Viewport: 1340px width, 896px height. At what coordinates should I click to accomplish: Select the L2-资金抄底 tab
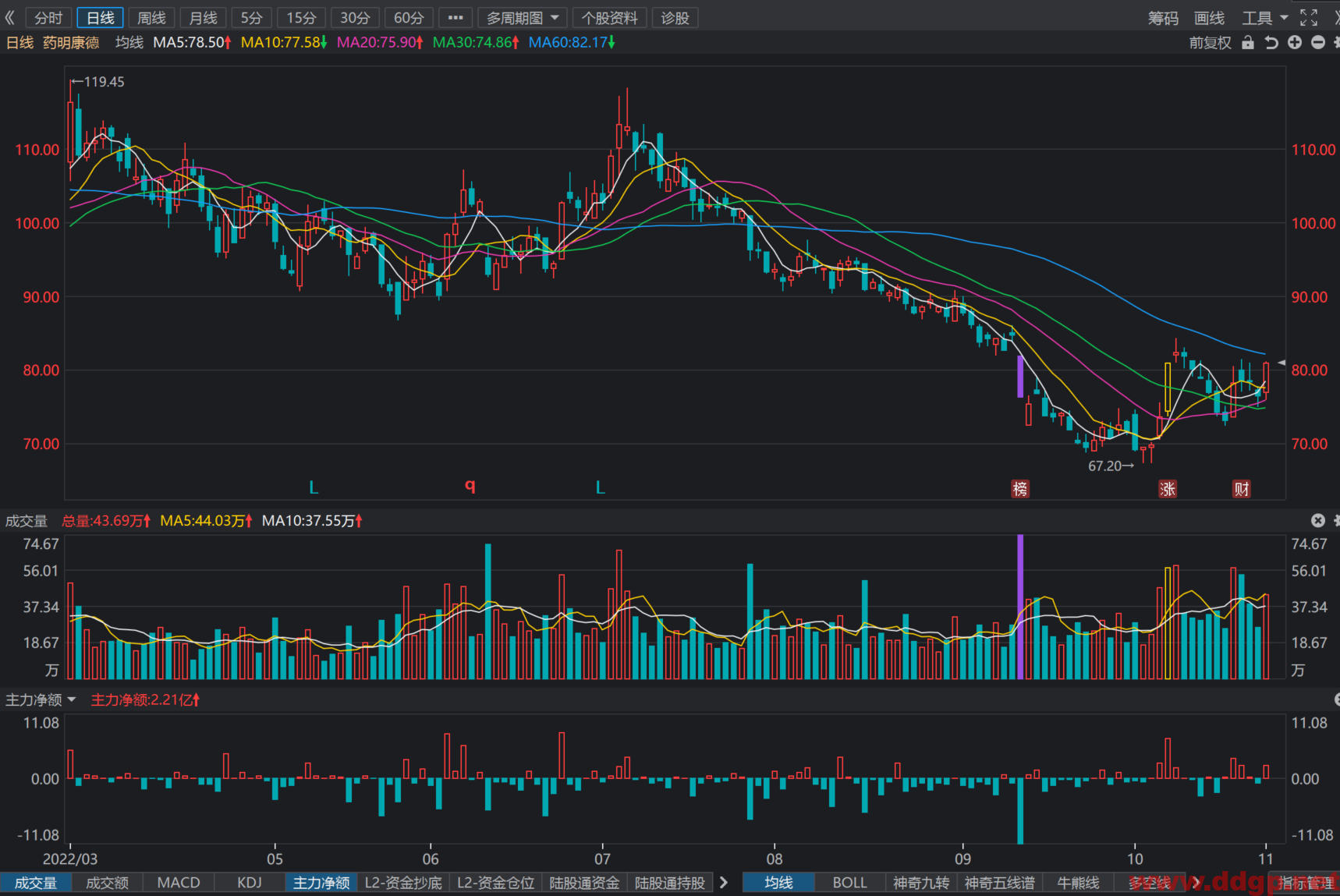tap(403, 882)
